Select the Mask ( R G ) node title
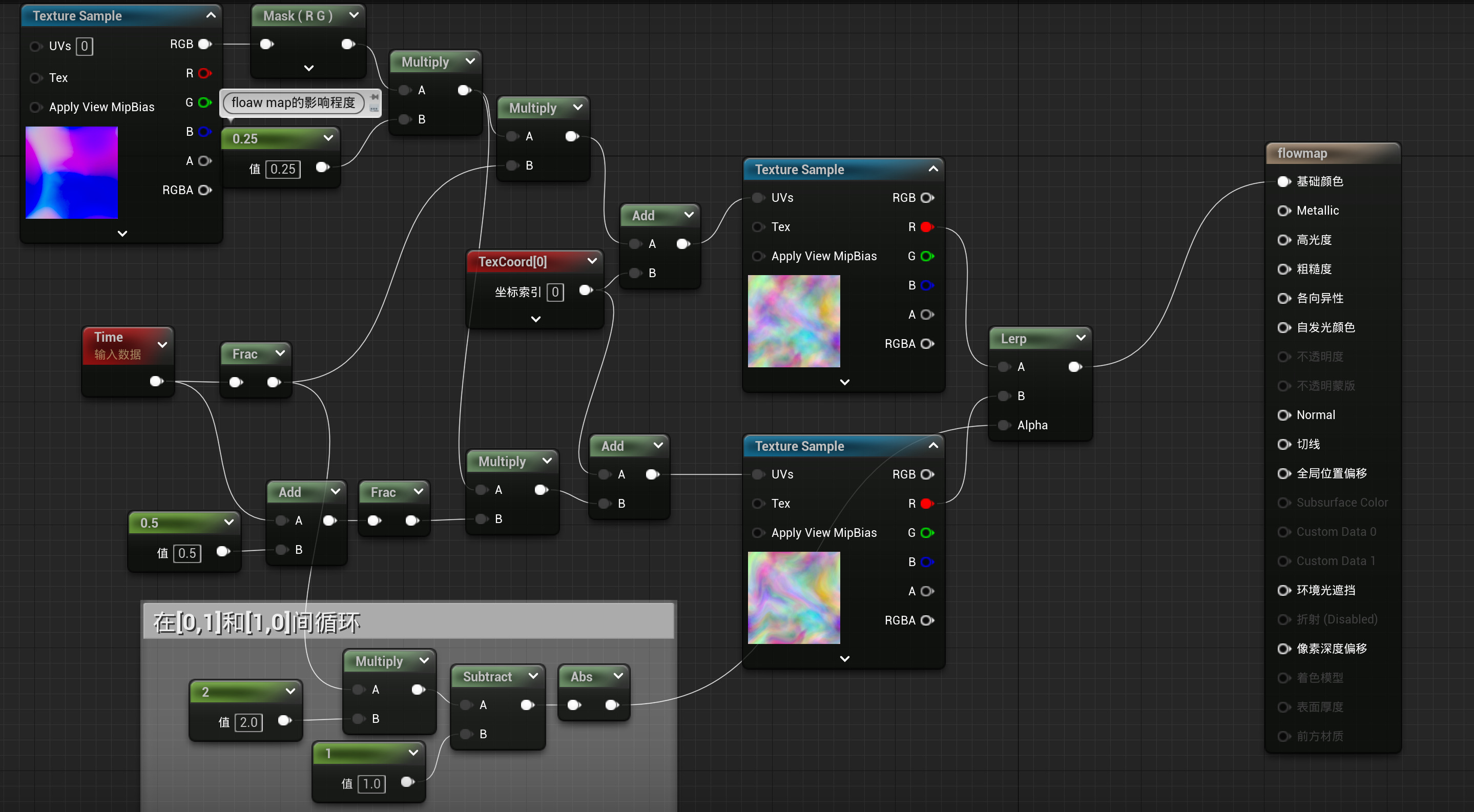Screen dimensions: 1474x812 click(298, 16)
